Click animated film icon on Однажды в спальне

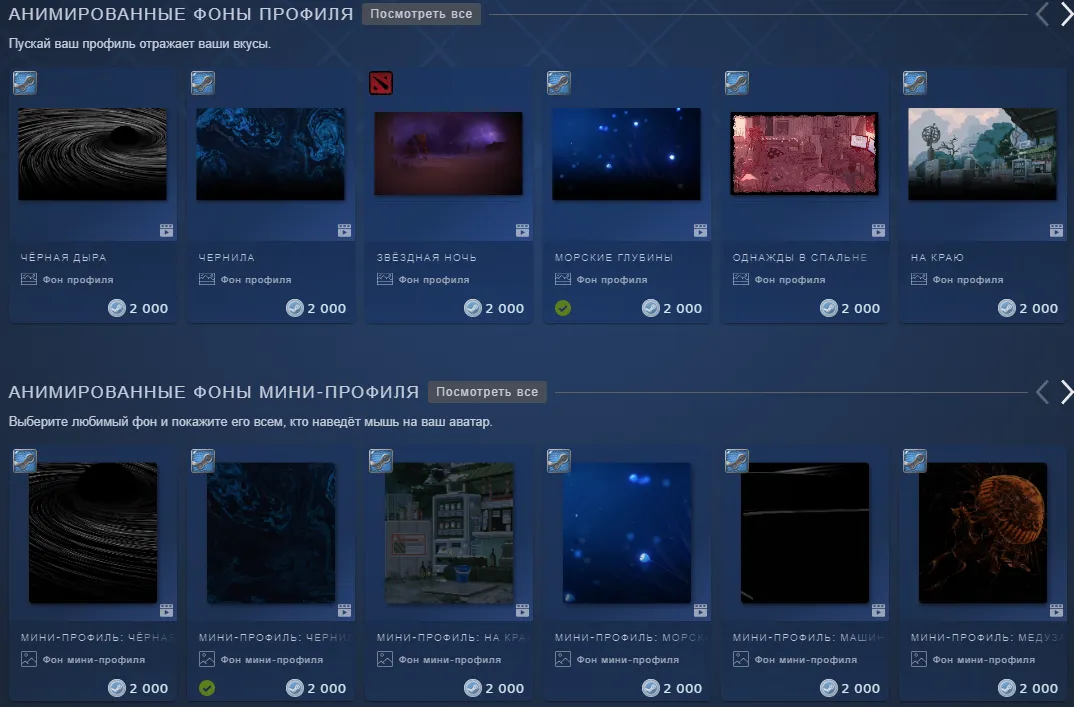[x=878, y=231]
